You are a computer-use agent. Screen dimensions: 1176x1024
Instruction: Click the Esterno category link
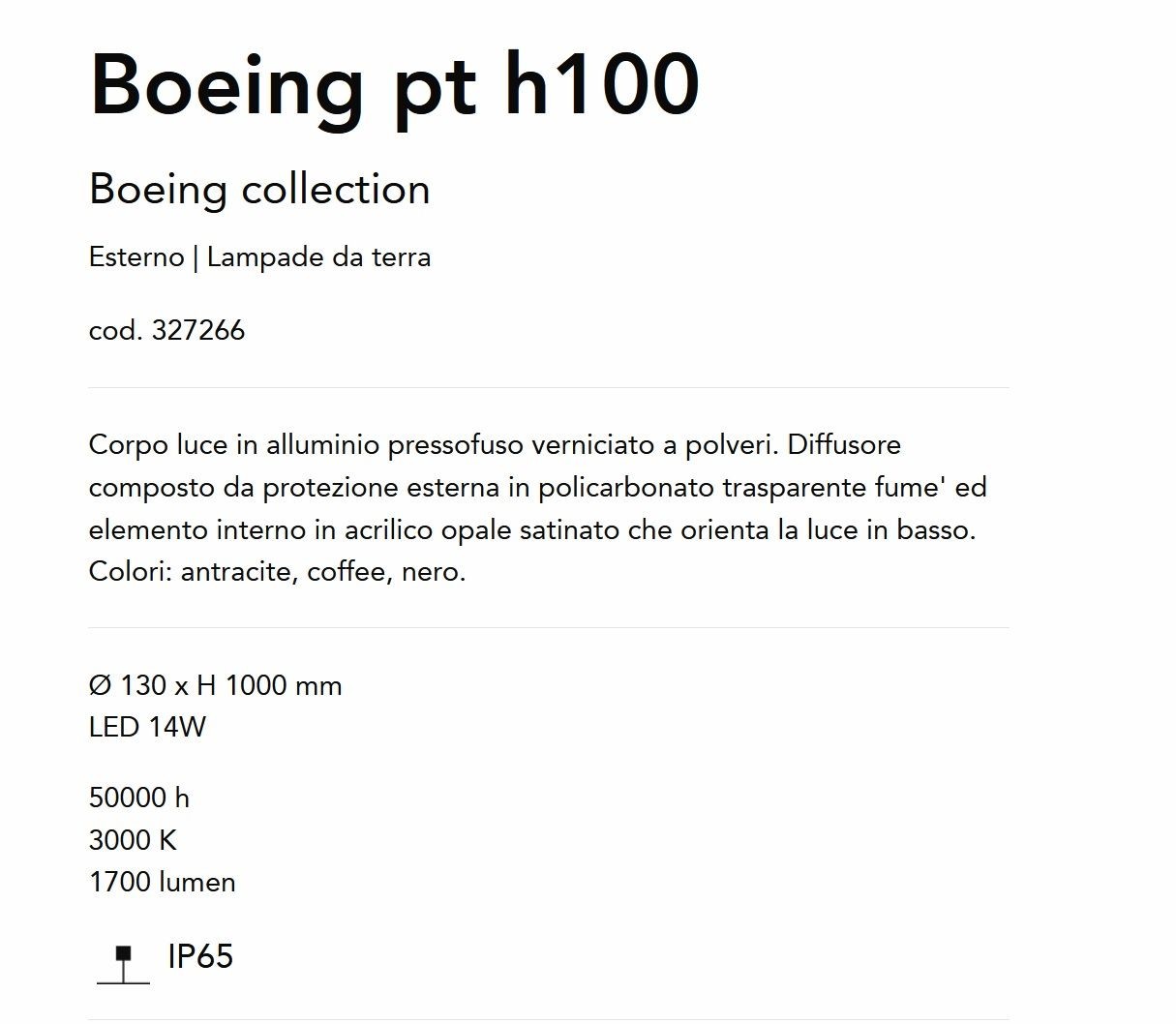[x=136, y=257]
